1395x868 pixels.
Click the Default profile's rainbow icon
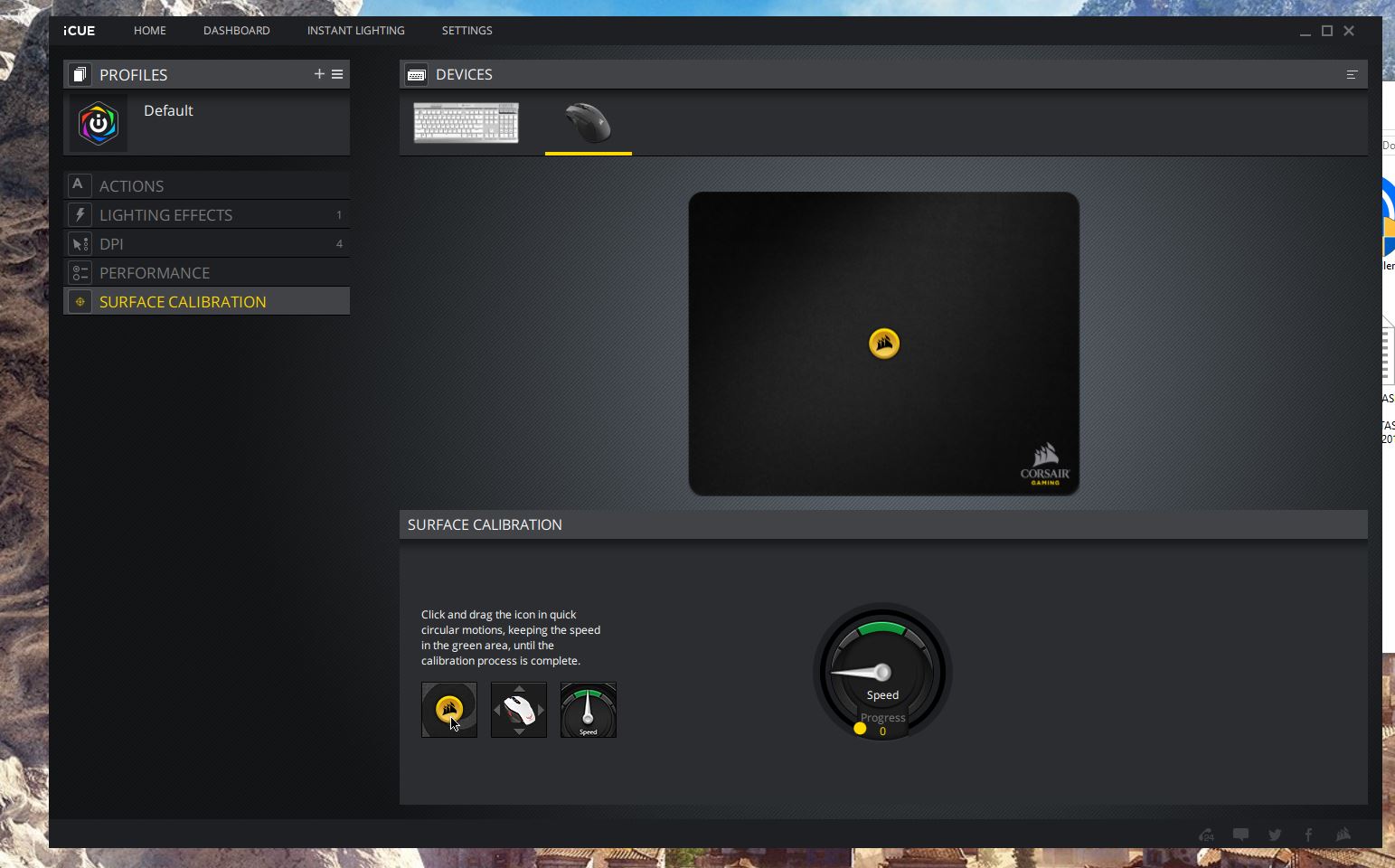tap(99, 124)
